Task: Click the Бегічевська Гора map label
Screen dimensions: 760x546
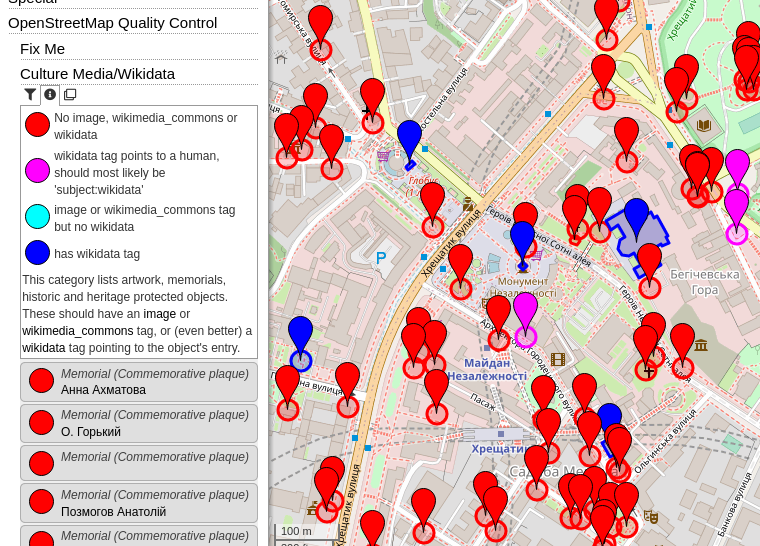Action: pyautogui.click(x=705, y=282)
